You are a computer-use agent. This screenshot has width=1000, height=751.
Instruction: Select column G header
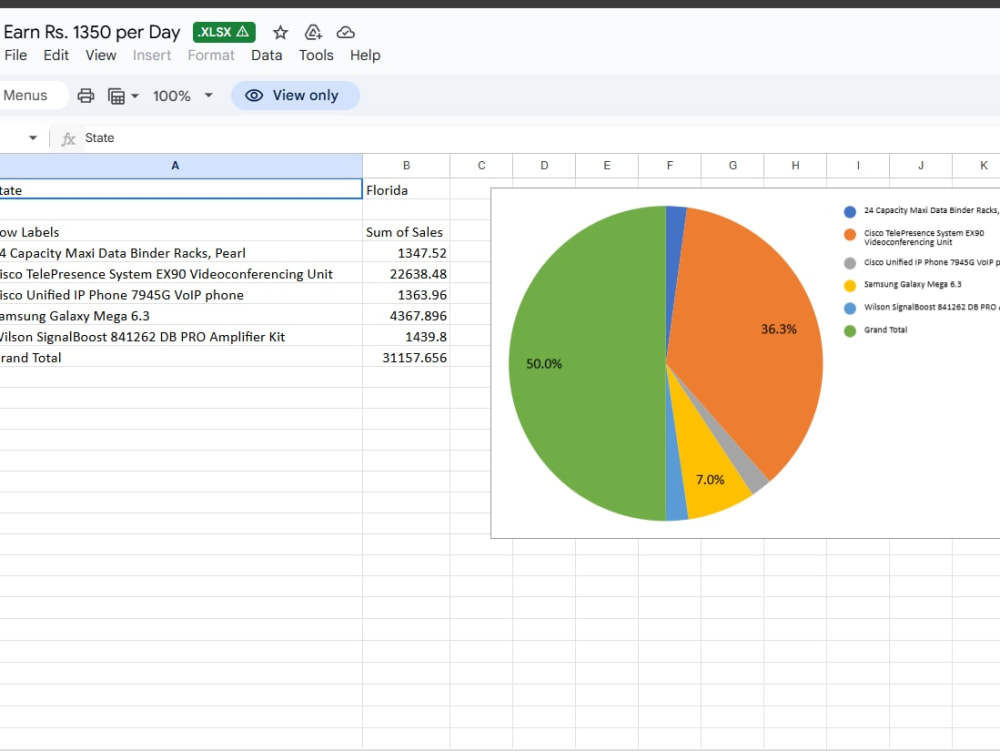733,166
